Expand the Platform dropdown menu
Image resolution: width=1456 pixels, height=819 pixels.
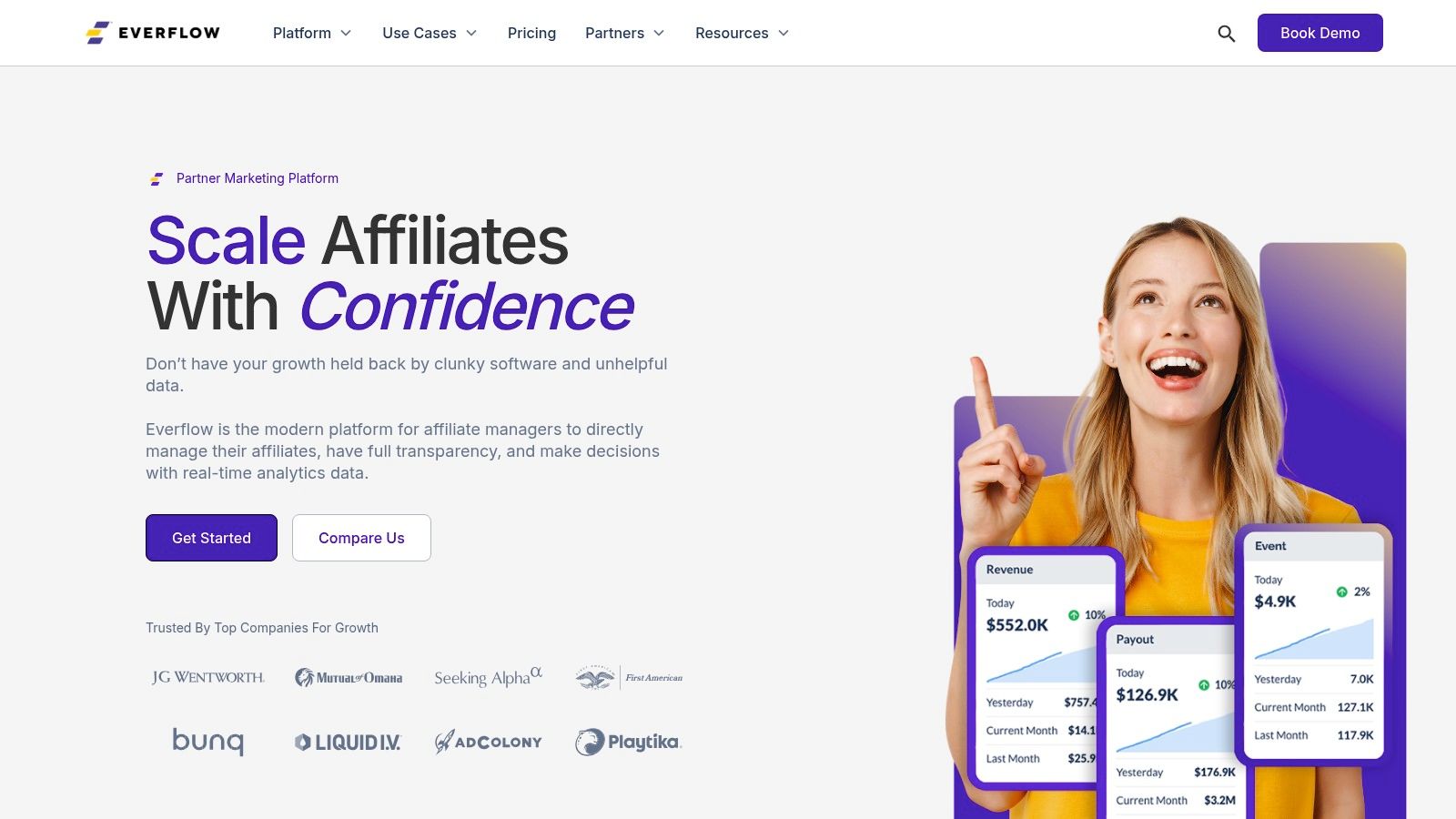(312, 33)
